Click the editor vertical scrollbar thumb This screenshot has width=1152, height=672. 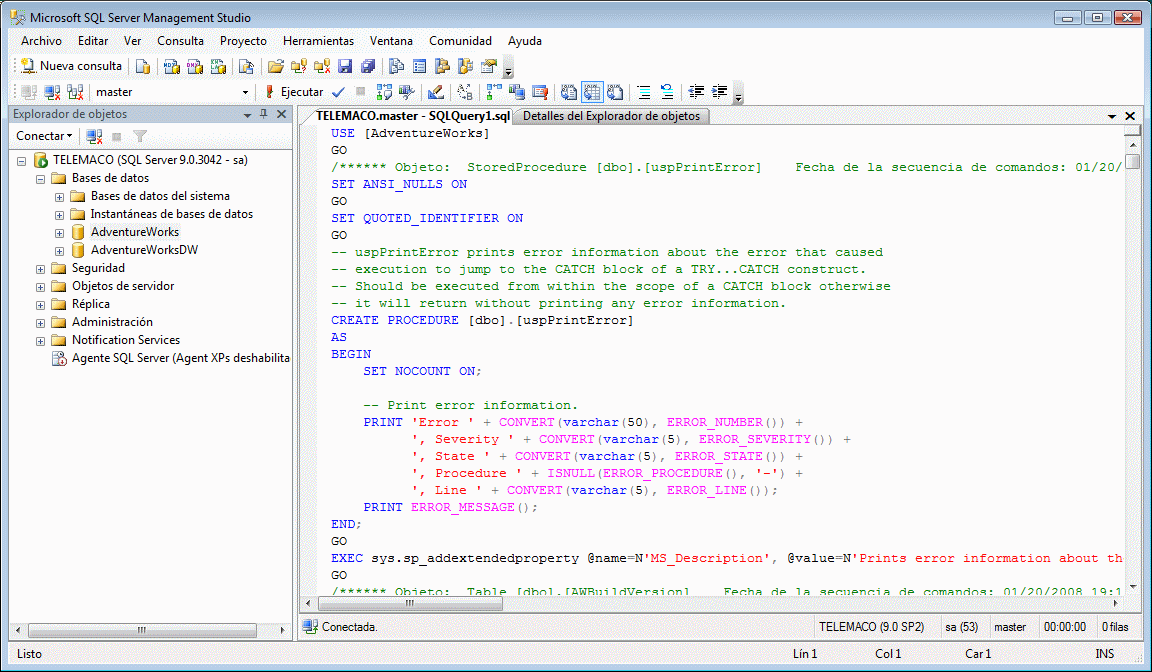pyautogui.click(x=1133, y=161)
